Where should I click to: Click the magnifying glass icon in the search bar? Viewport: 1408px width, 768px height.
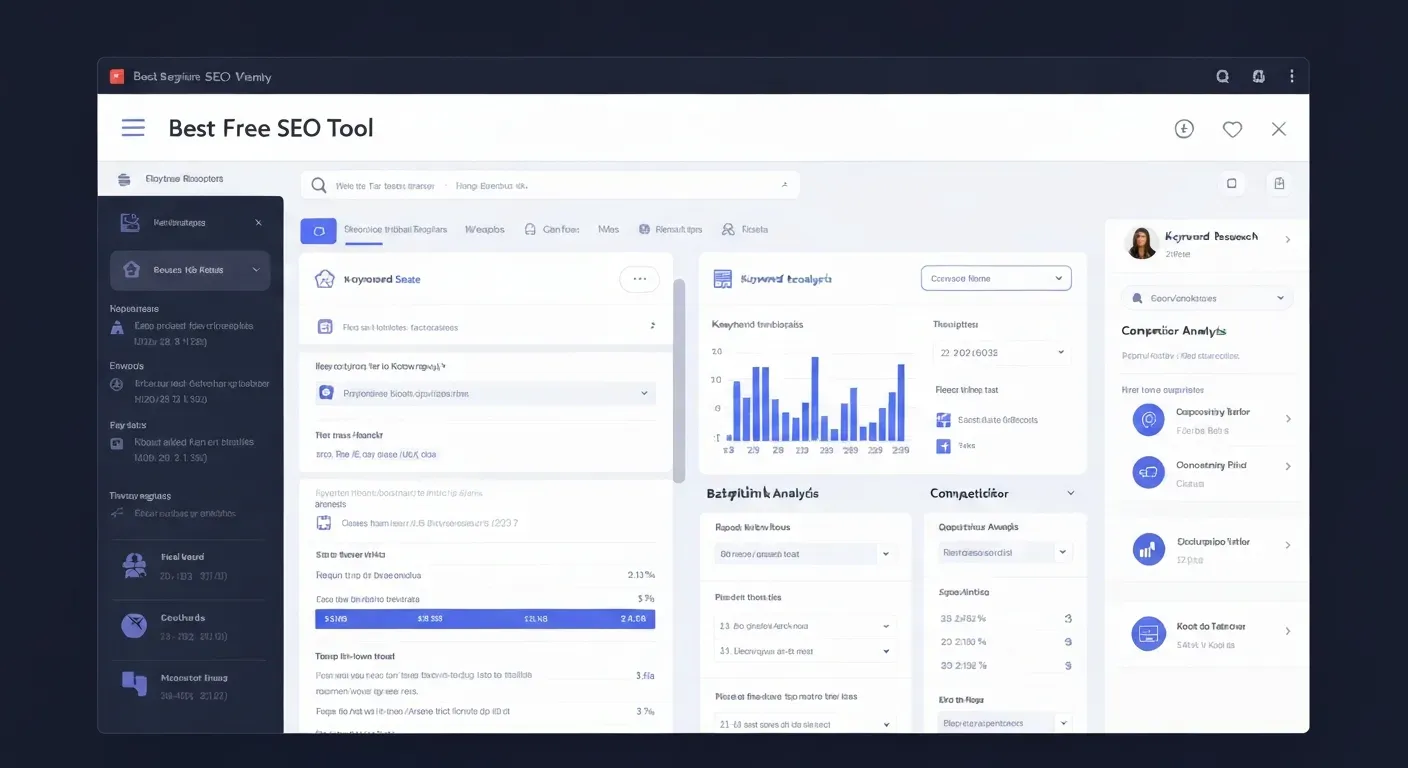click(x=317, y=185)
